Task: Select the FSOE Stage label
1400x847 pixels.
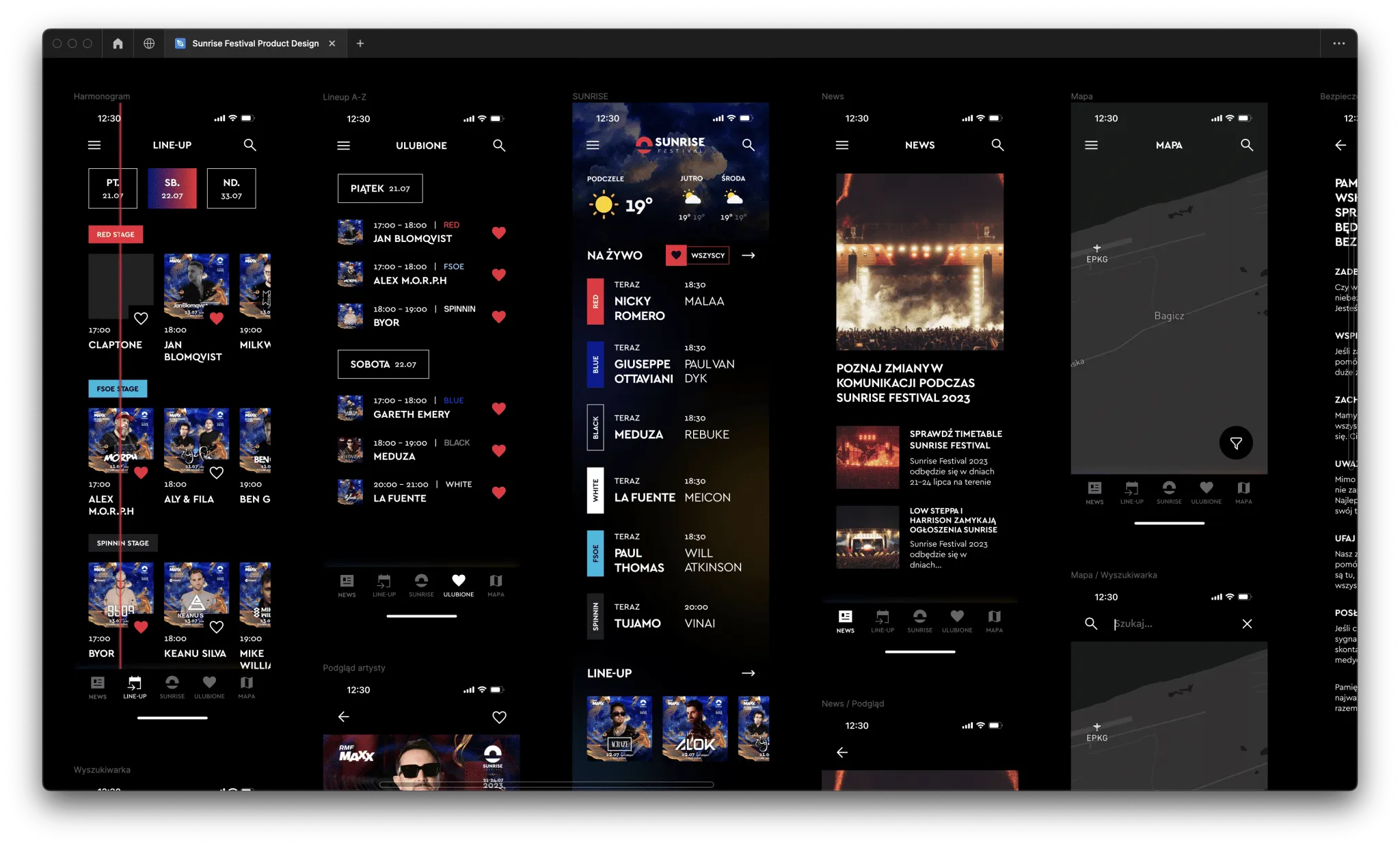Action: [118, 389]
